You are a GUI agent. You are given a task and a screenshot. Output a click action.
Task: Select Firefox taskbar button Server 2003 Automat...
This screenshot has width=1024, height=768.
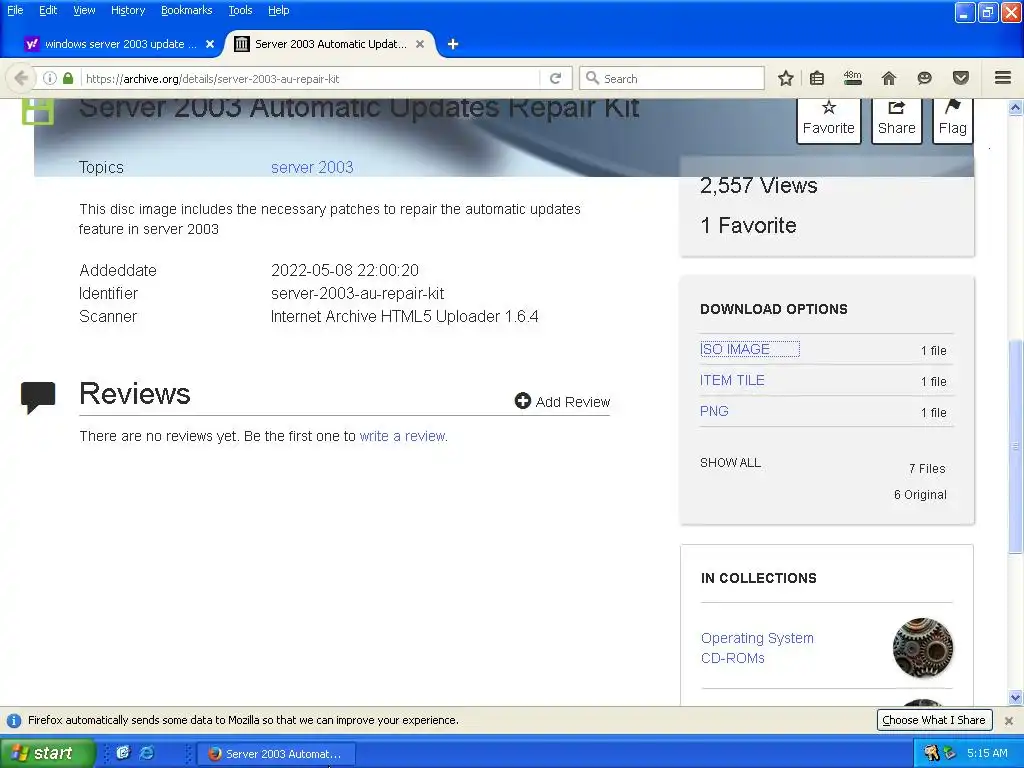pos(276,754)
